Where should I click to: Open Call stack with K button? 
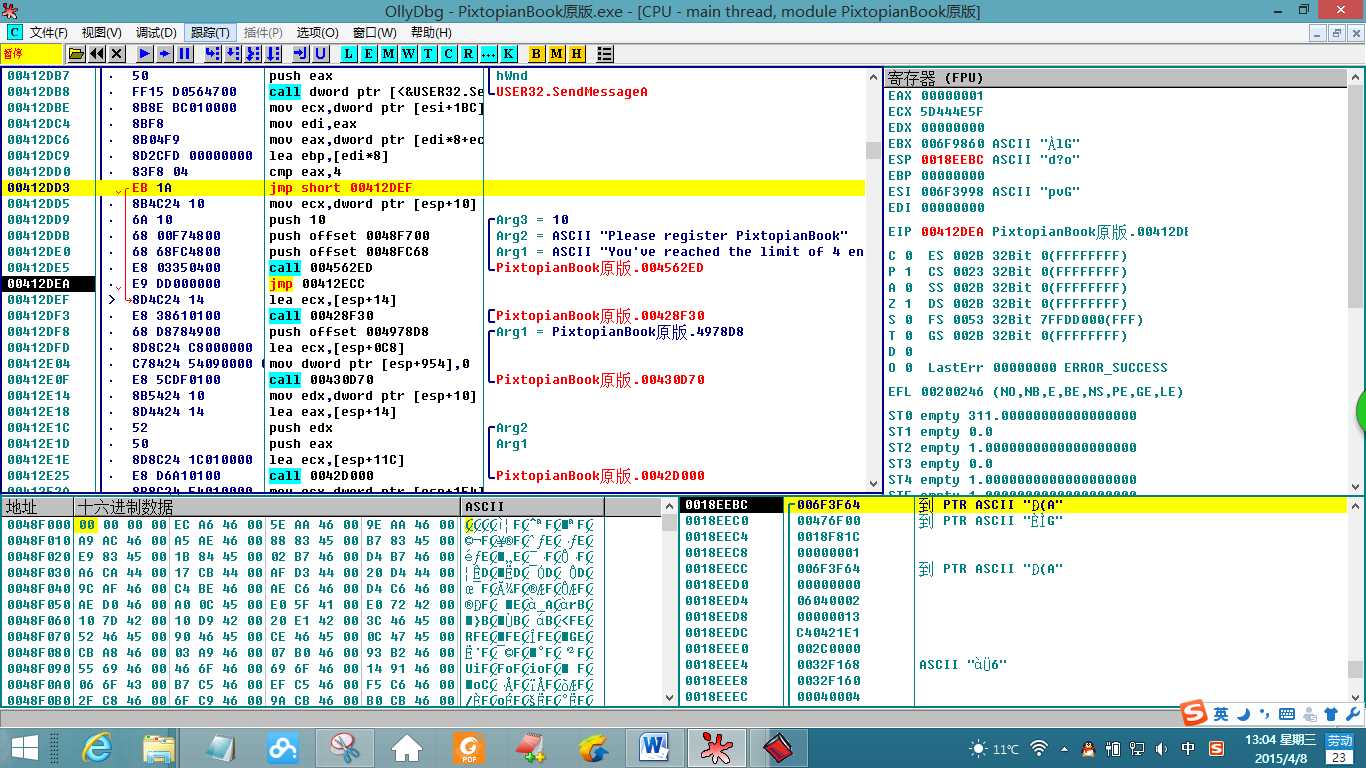509,53
